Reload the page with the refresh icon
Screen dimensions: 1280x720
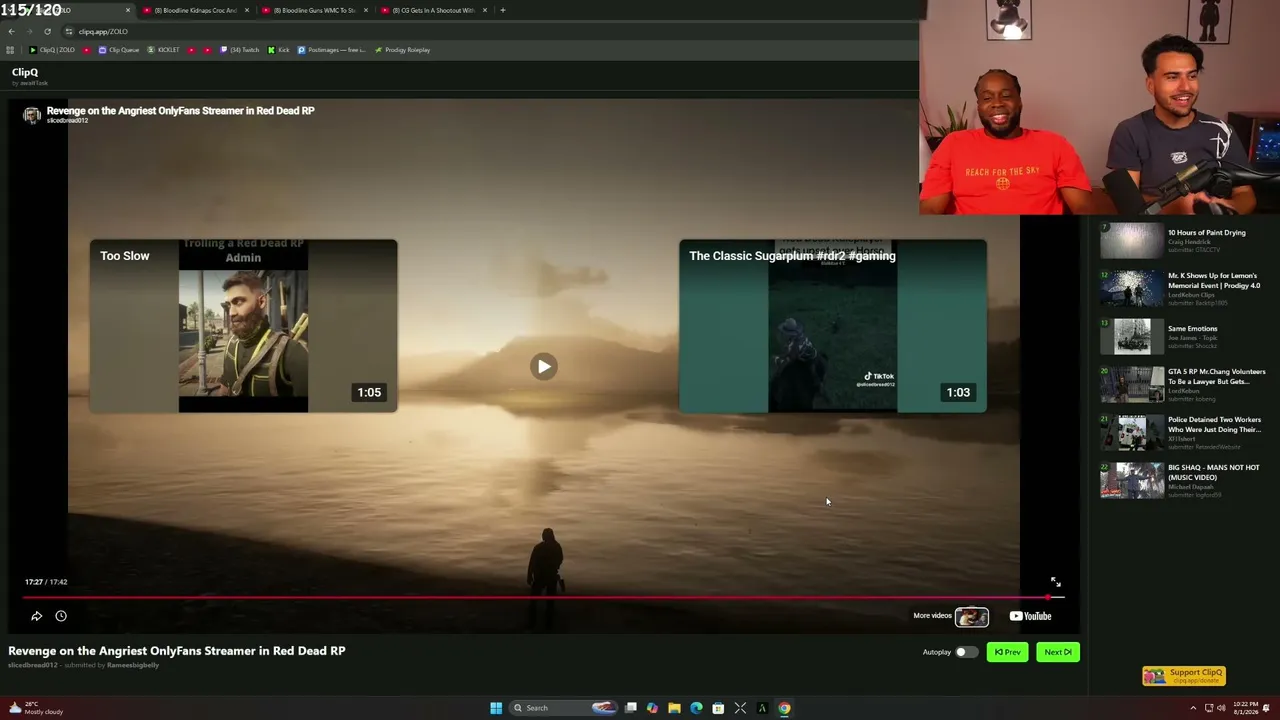tap(47, 31)
